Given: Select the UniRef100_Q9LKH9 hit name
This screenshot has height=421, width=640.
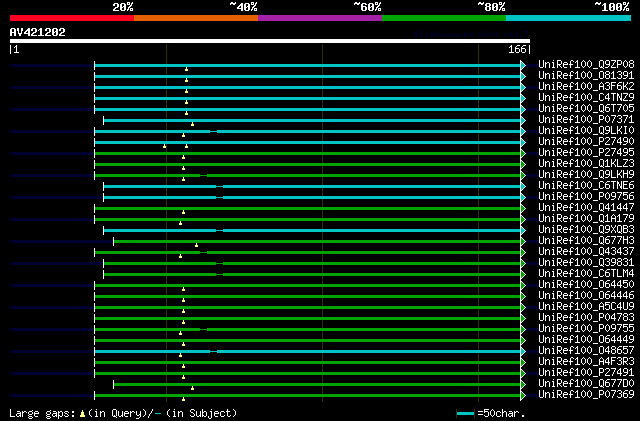Looking at the screenshot, I should pos(586,175).
